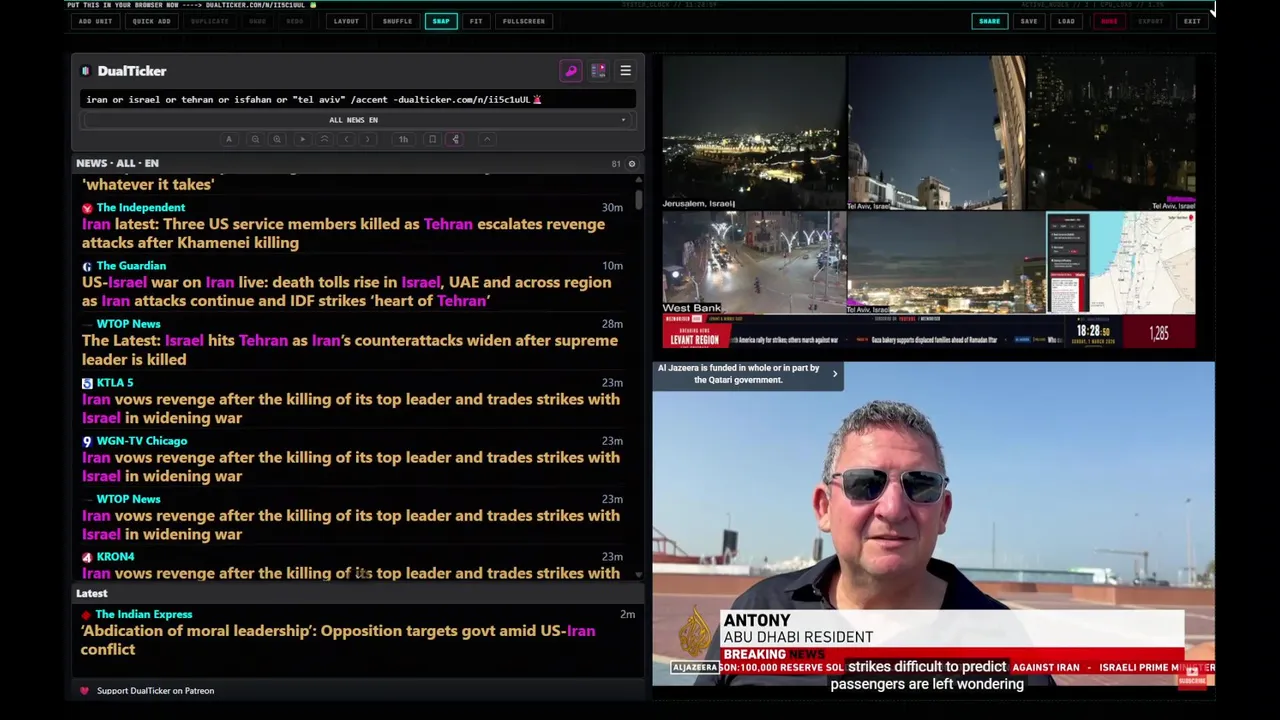Click the FIT toolbar item

pyautogui.click(x=476, y=21)
